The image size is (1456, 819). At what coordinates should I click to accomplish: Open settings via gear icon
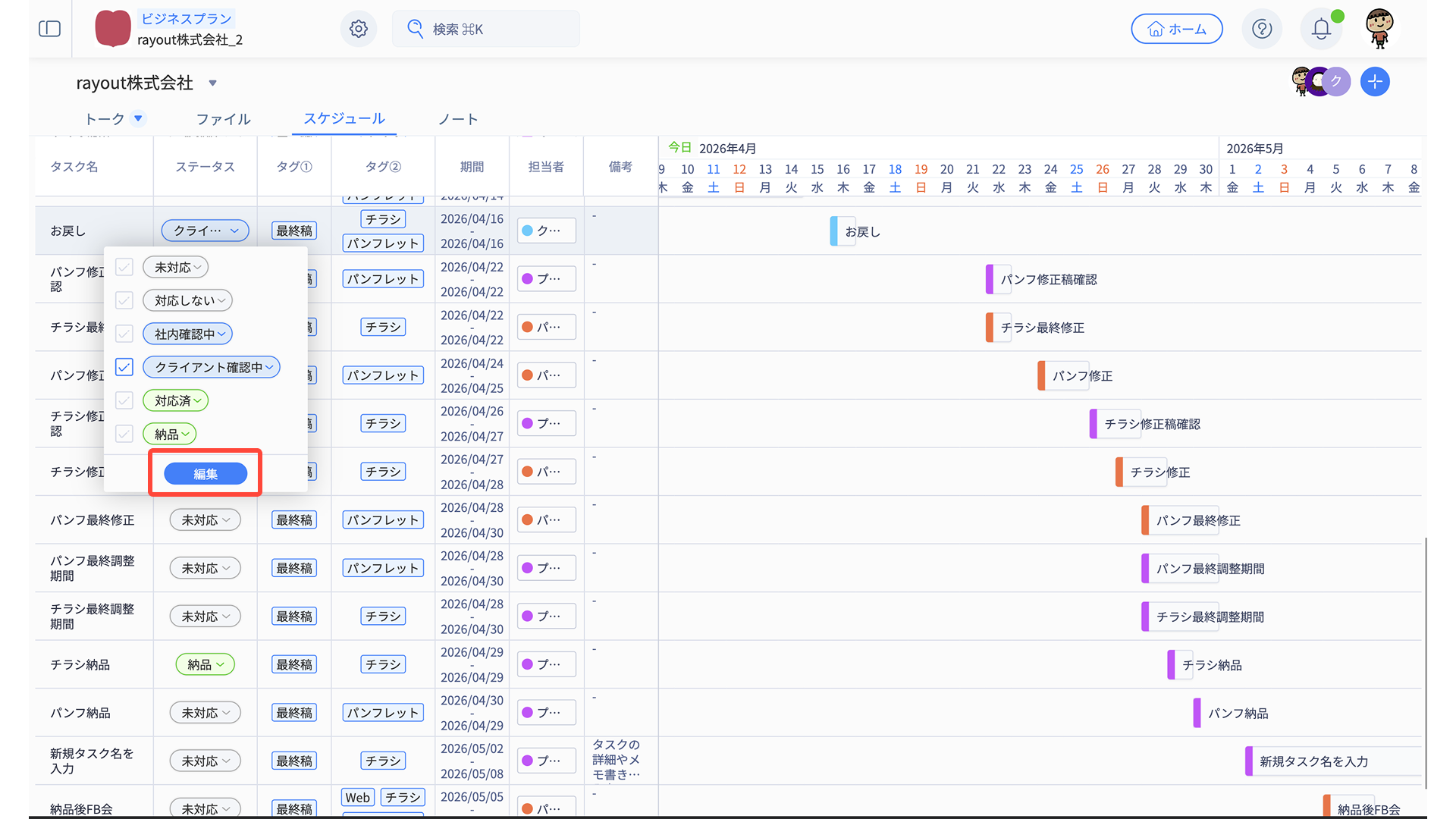[x=359, y=29]
